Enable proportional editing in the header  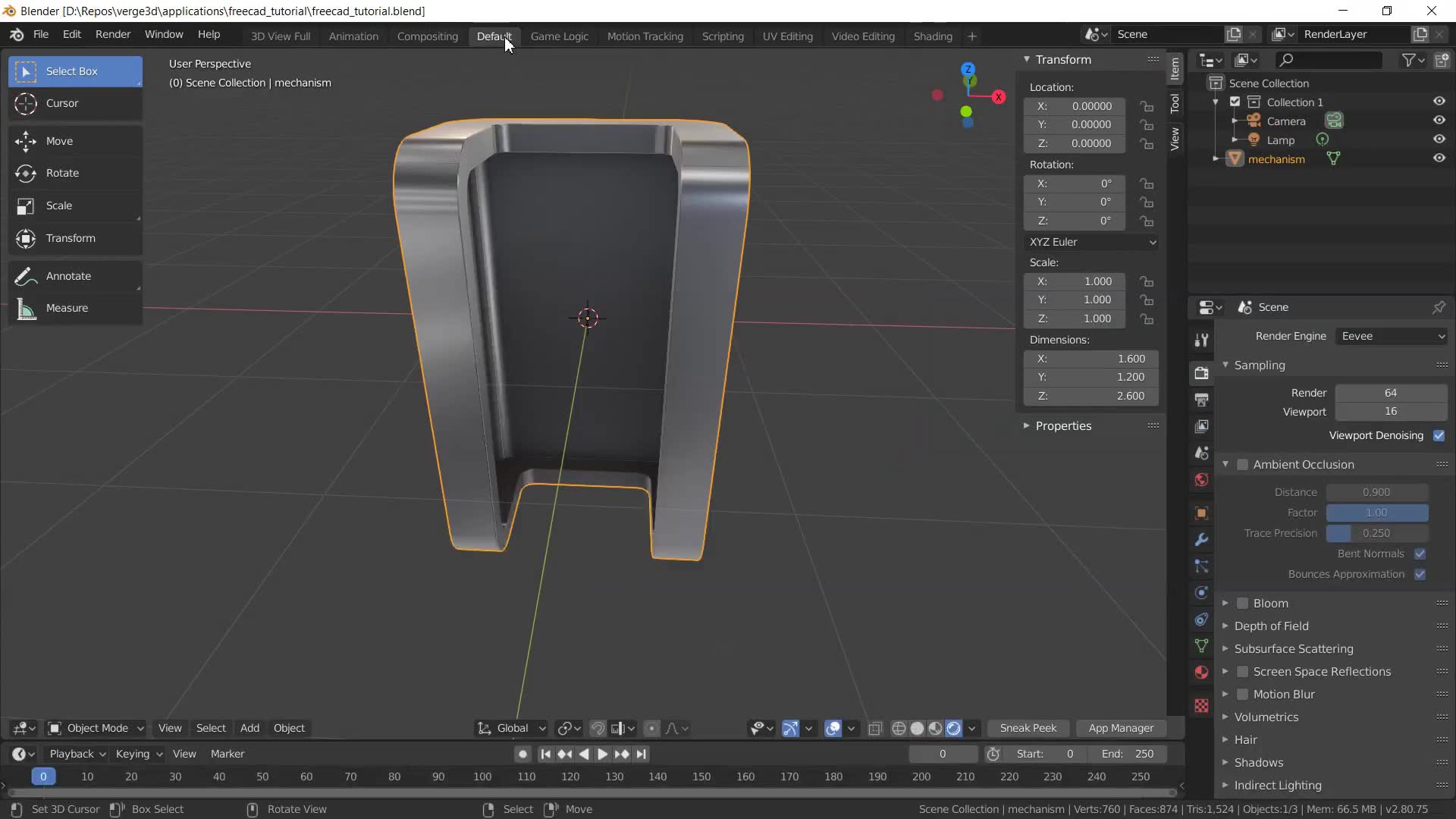(652, 728)
